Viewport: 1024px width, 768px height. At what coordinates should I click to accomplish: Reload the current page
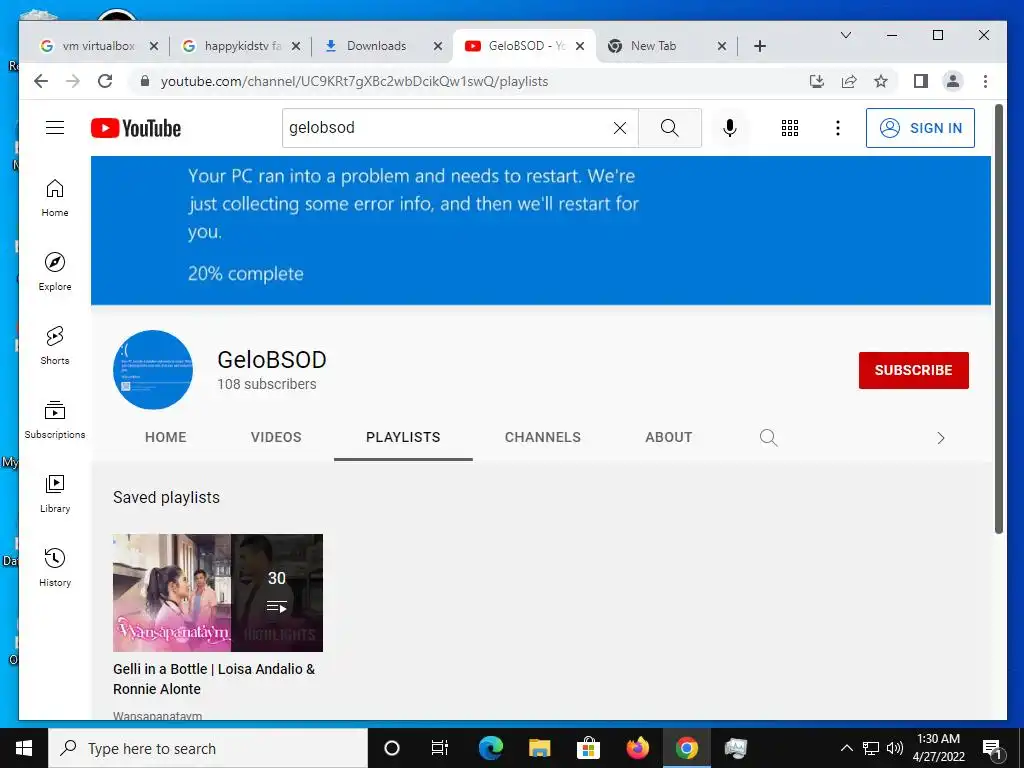point(105,81)
